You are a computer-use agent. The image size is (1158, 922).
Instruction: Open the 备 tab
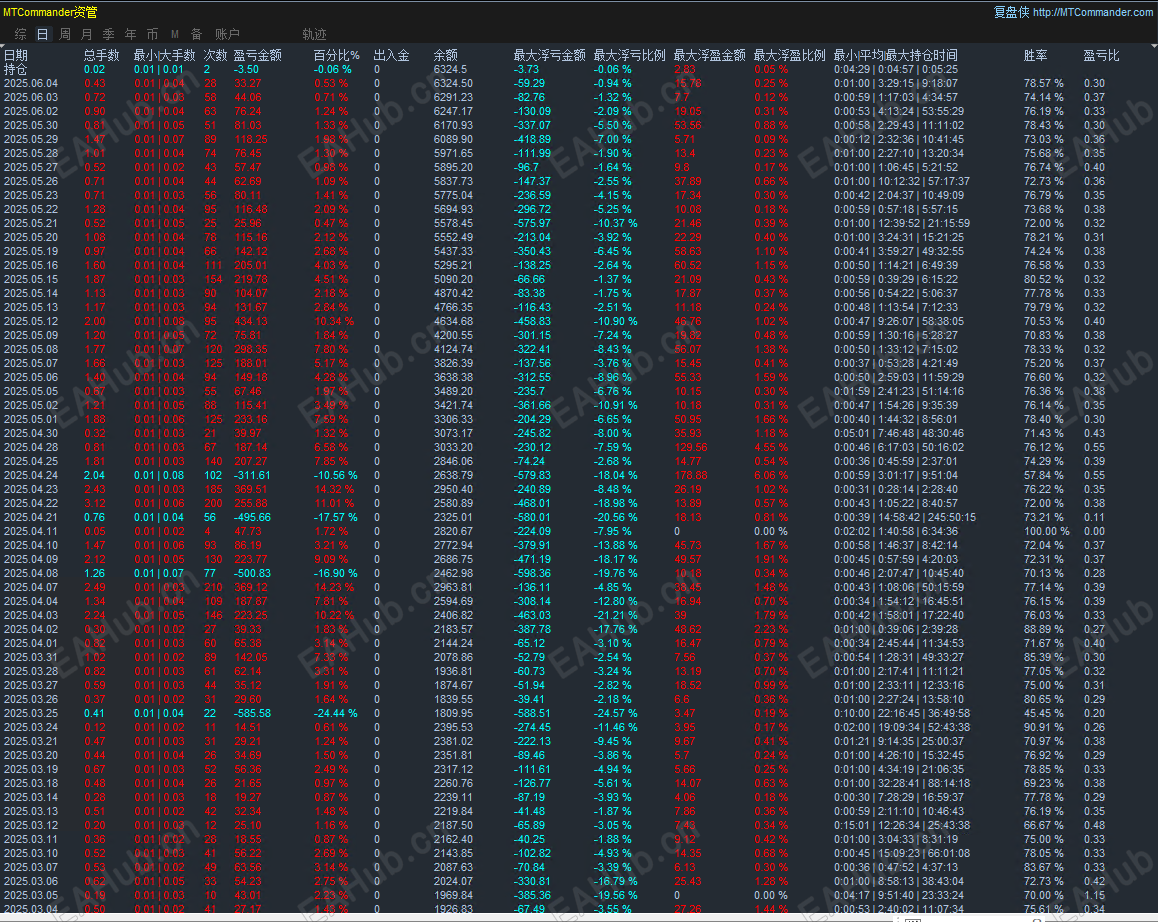[x=196, y=34]
